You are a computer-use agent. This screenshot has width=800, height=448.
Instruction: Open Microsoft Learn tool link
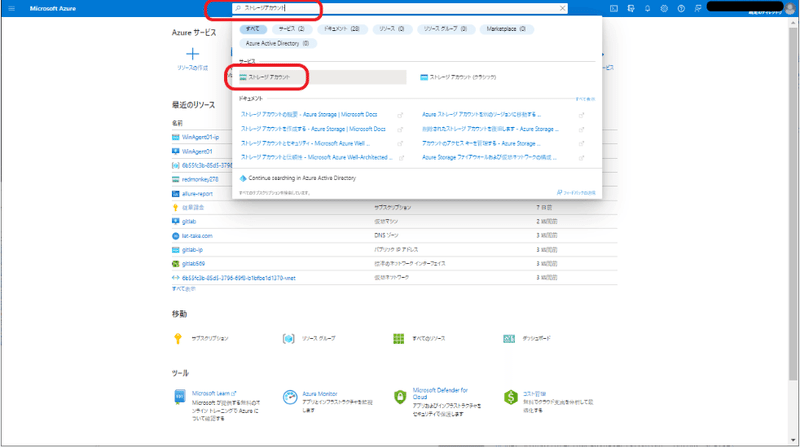click(214, 393)
